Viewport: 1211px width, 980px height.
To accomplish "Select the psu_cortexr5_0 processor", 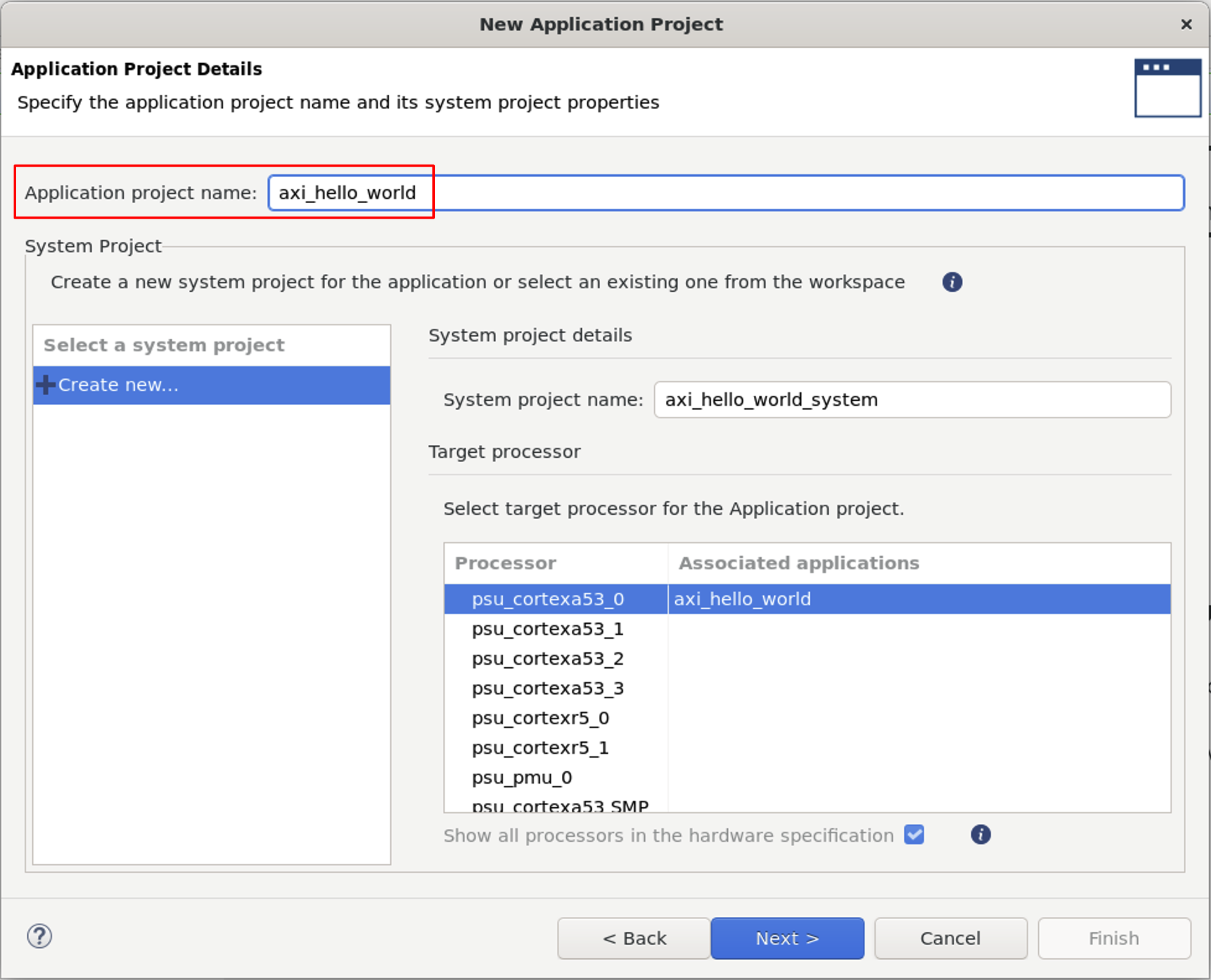I will point(540,718).
